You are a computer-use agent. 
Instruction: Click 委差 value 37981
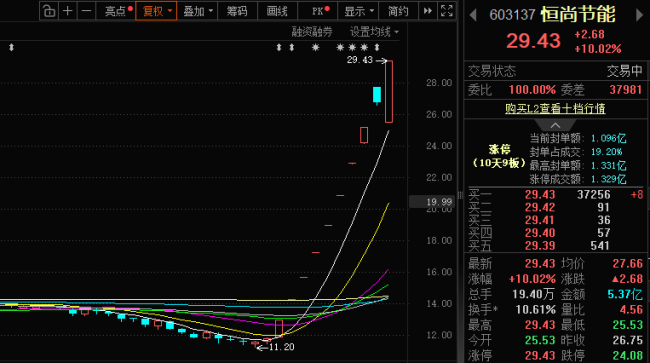click(626, 90)
